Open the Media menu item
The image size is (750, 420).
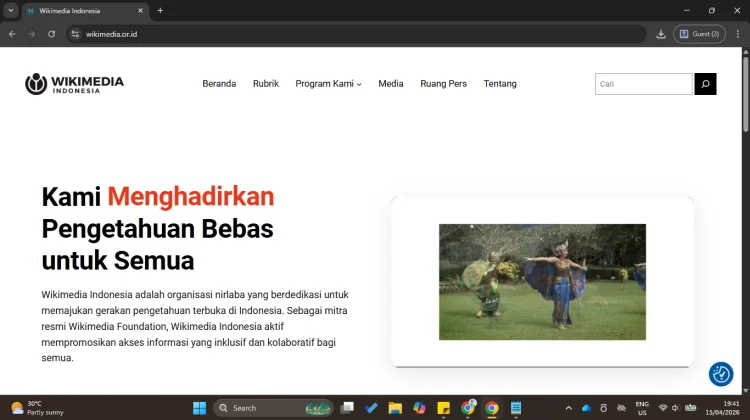coord(391,84)
